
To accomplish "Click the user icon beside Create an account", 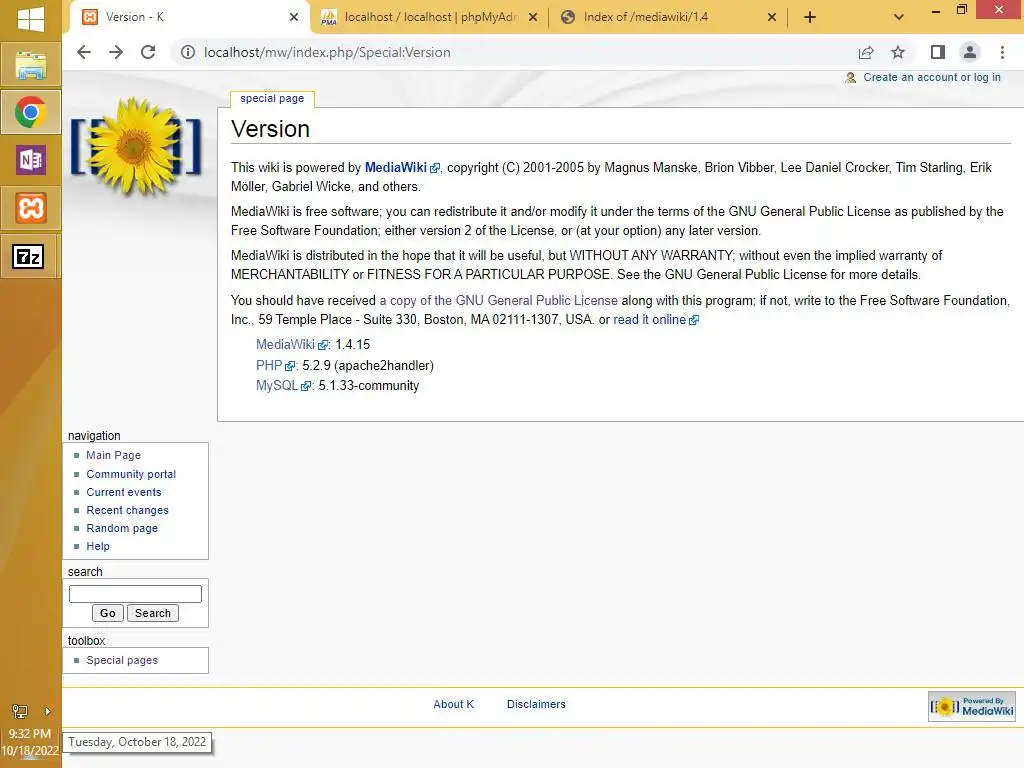I will click(850, 78).
